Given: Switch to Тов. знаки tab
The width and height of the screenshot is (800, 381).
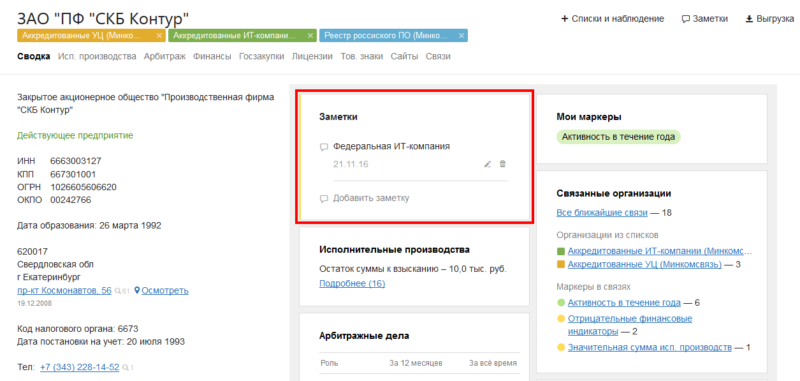Looking at the screenshot, I should pyautogui.click(x=362, y=57).
